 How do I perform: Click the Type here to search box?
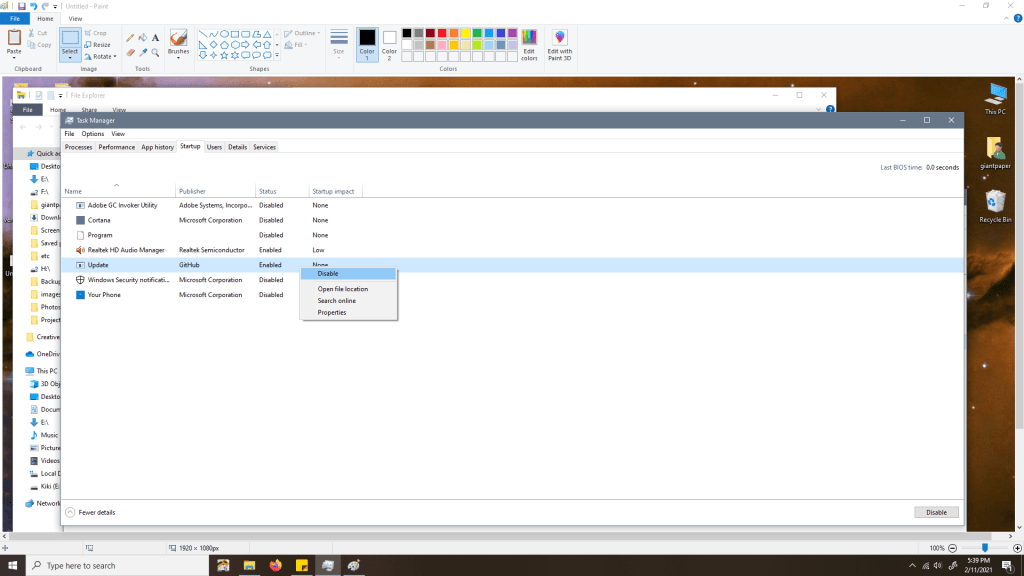pyautogui.click(x=118, y=566)
